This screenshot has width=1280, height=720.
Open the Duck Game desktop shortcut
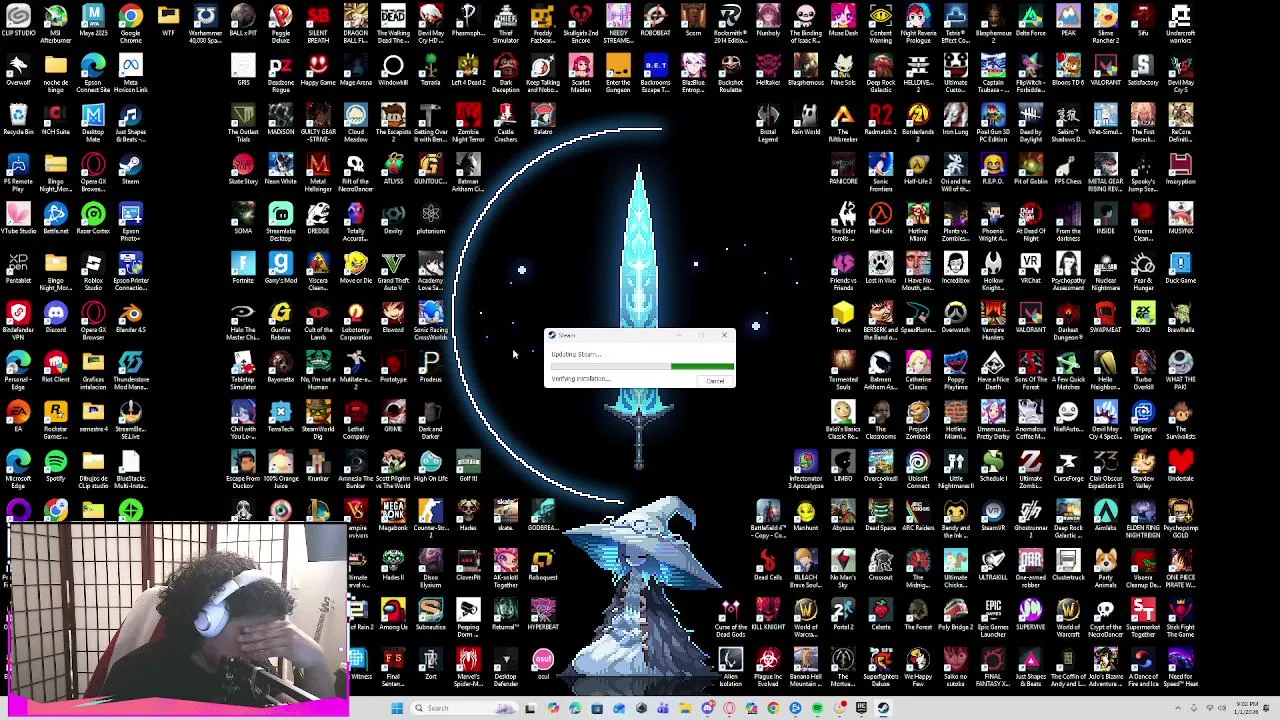(1180, 269)
